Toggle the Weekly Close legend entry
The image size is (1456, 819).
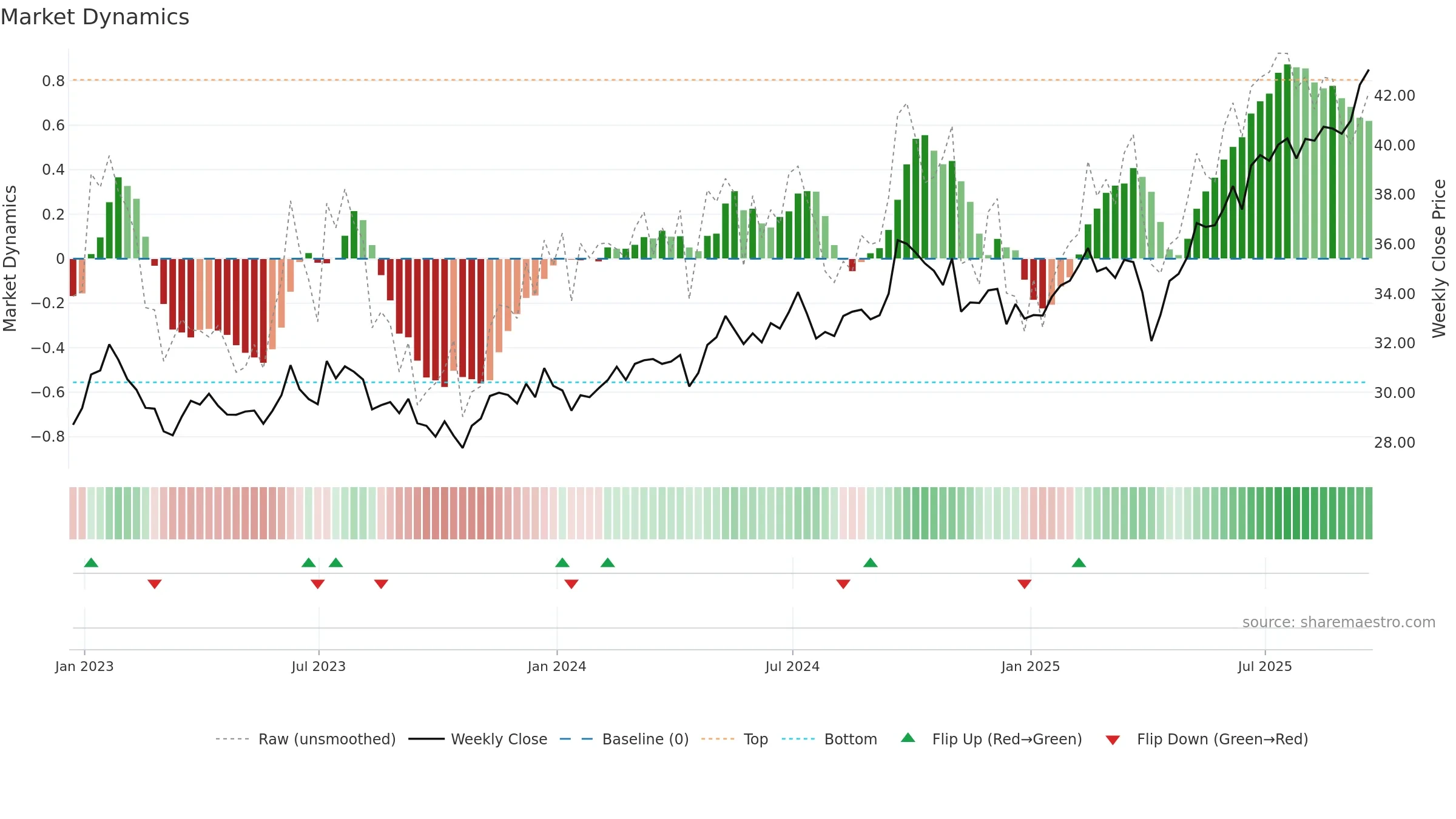pyautogui.click(x=477, y=739)
